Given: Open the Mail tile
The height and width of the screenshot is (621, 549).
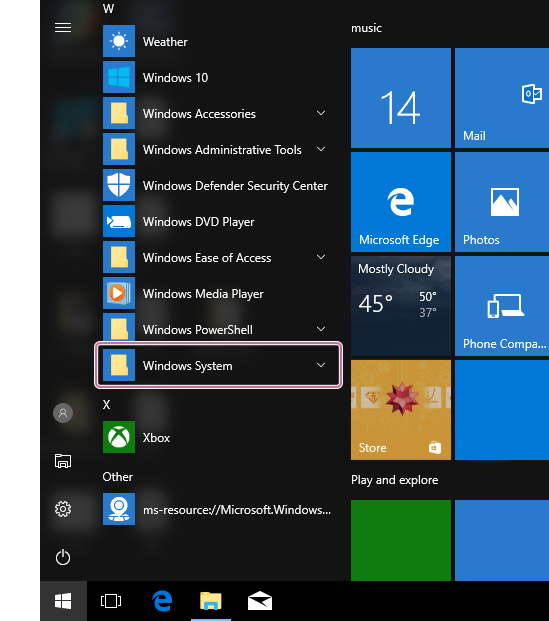Looking at the screenshot, I should coord(502,98).
